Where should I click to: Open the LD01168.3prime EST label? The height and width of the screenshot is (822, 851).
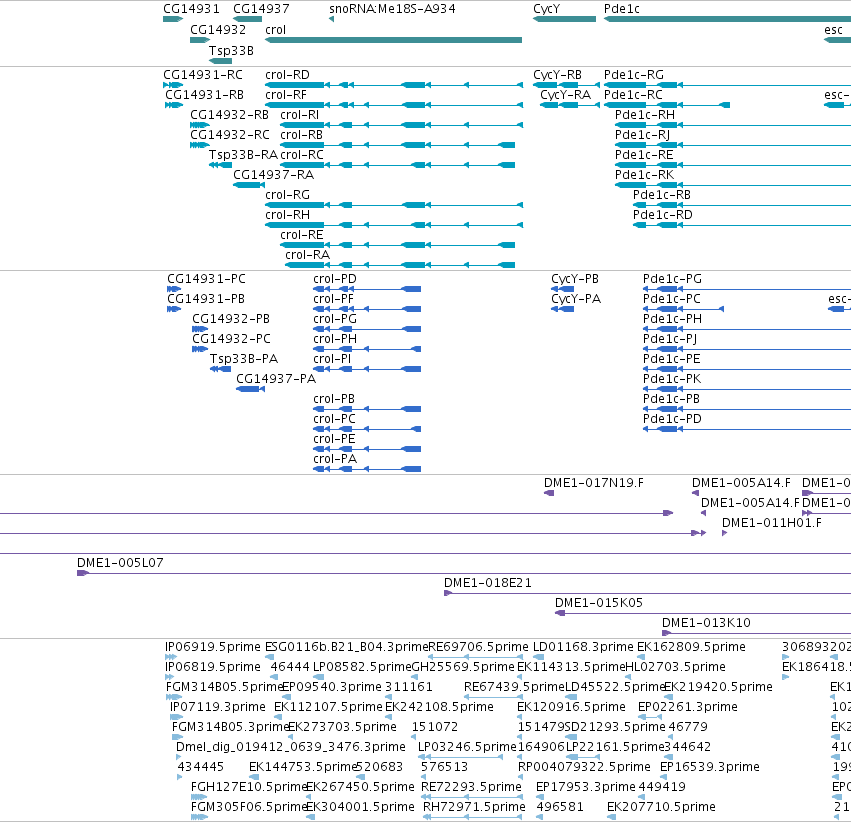(x=583, y=647)
